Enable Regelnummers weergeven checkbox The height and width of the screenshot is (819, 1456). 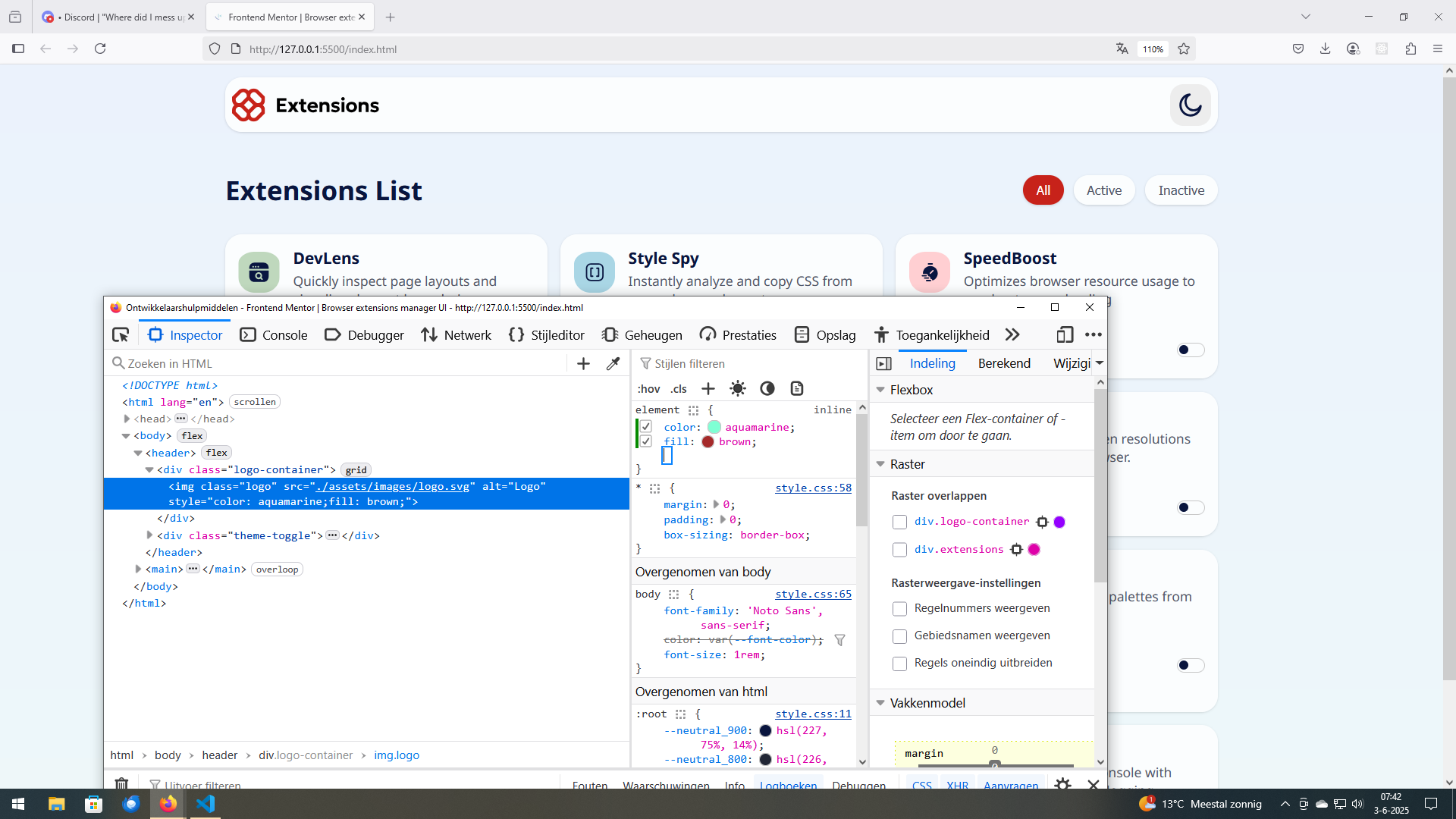[x=899, y=609]
